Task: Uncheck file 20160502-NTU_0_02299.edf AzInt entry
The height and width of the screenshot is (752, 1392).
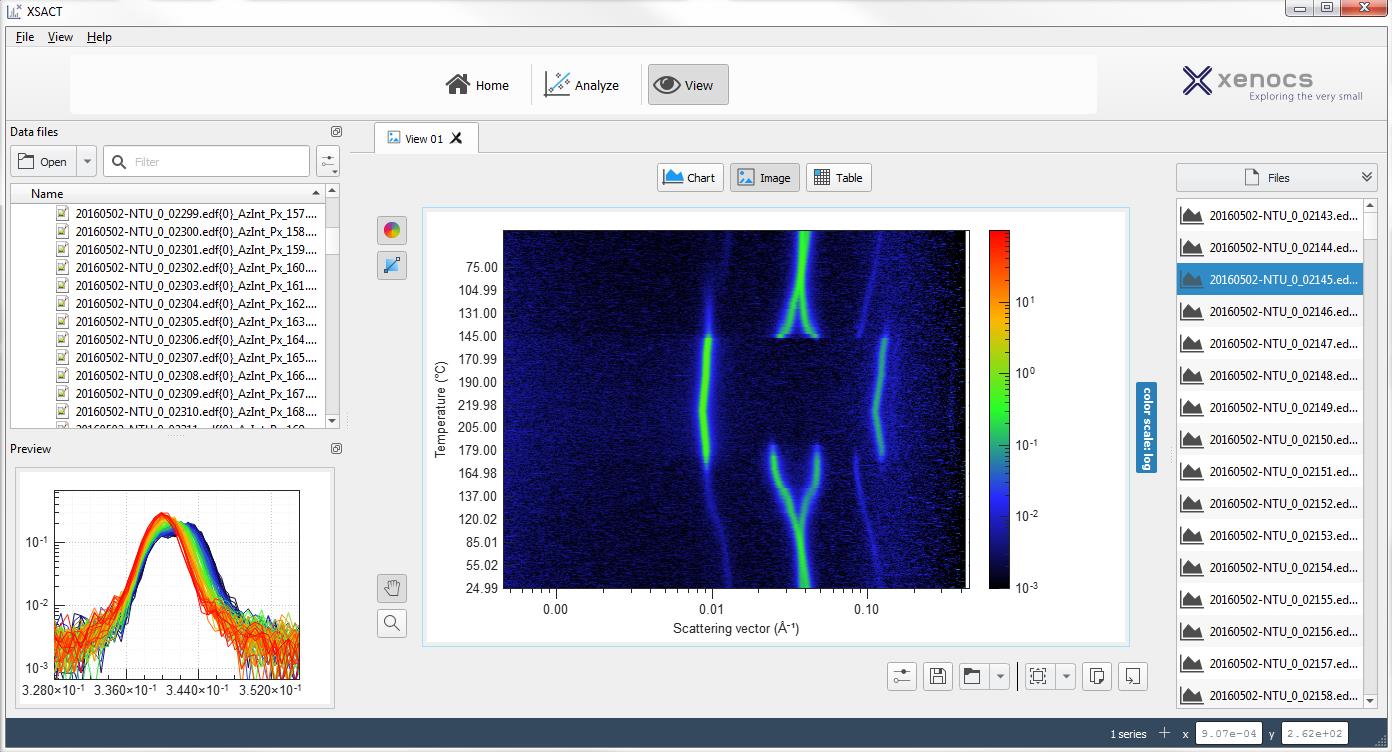Action: [62, 213]
